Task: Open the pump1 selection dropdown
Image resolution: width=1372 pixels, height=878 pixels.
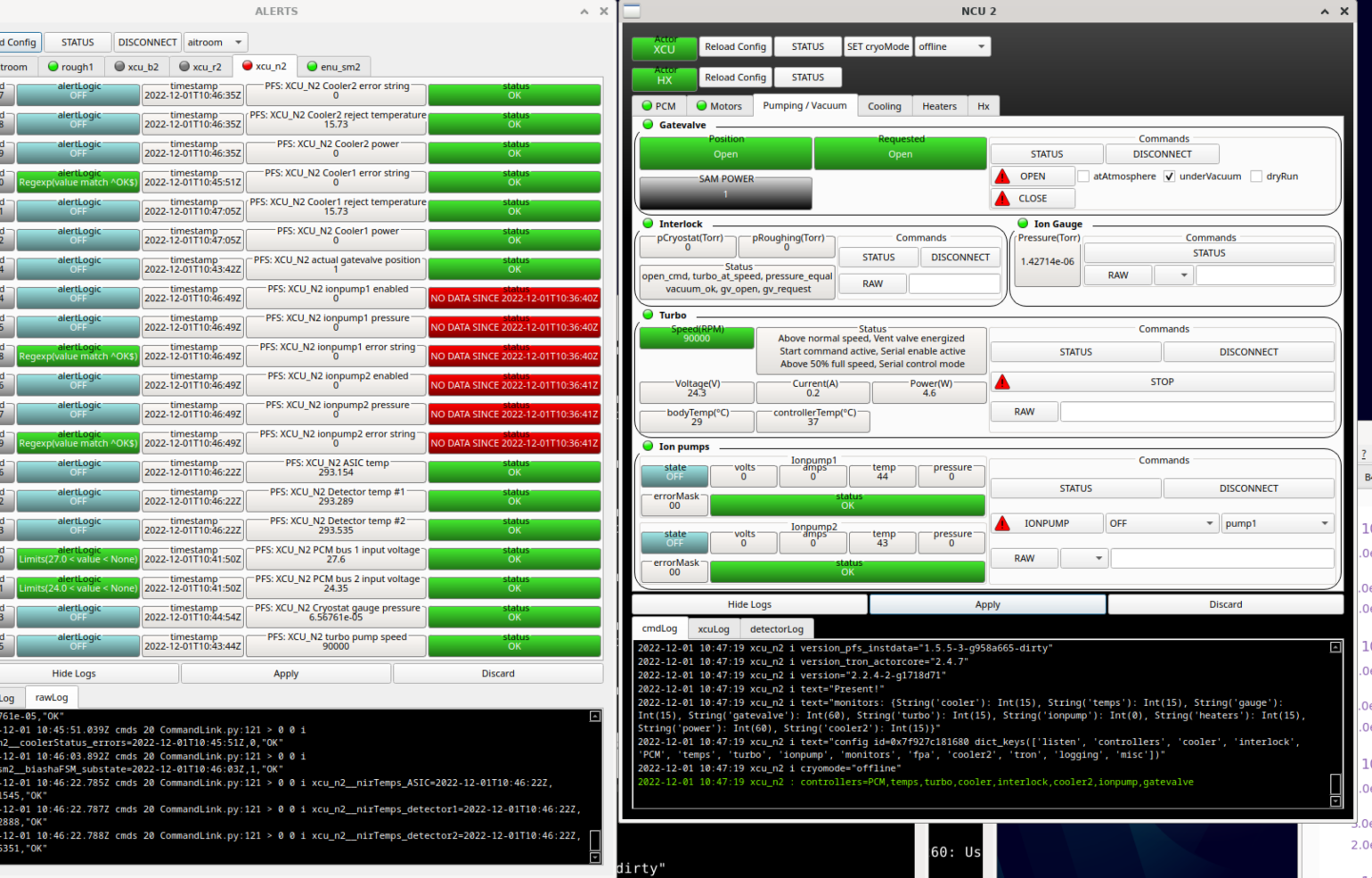Action: point(1276,523)
